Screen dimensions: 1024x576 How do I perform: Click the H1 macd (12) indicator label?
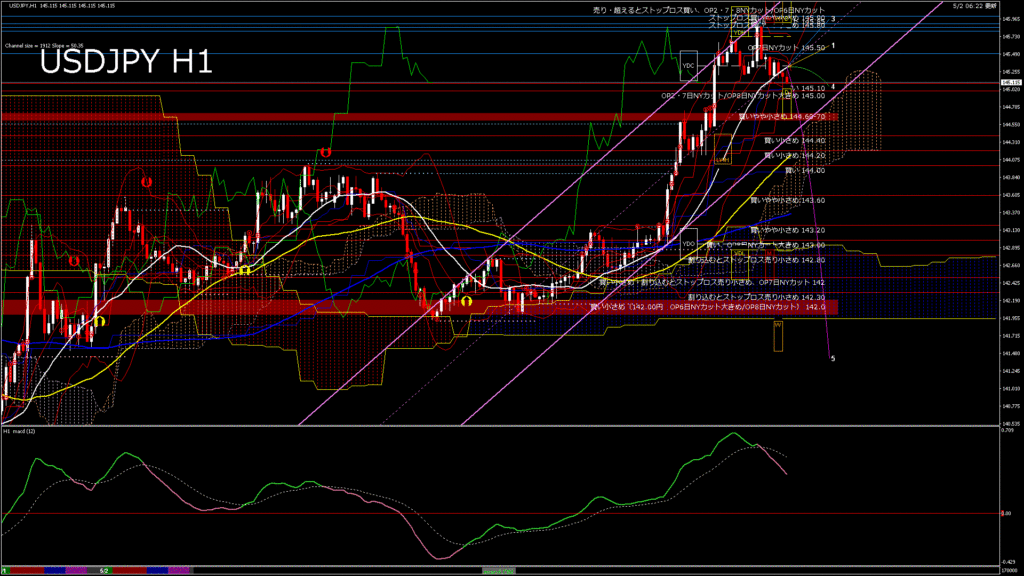(20, 431)
